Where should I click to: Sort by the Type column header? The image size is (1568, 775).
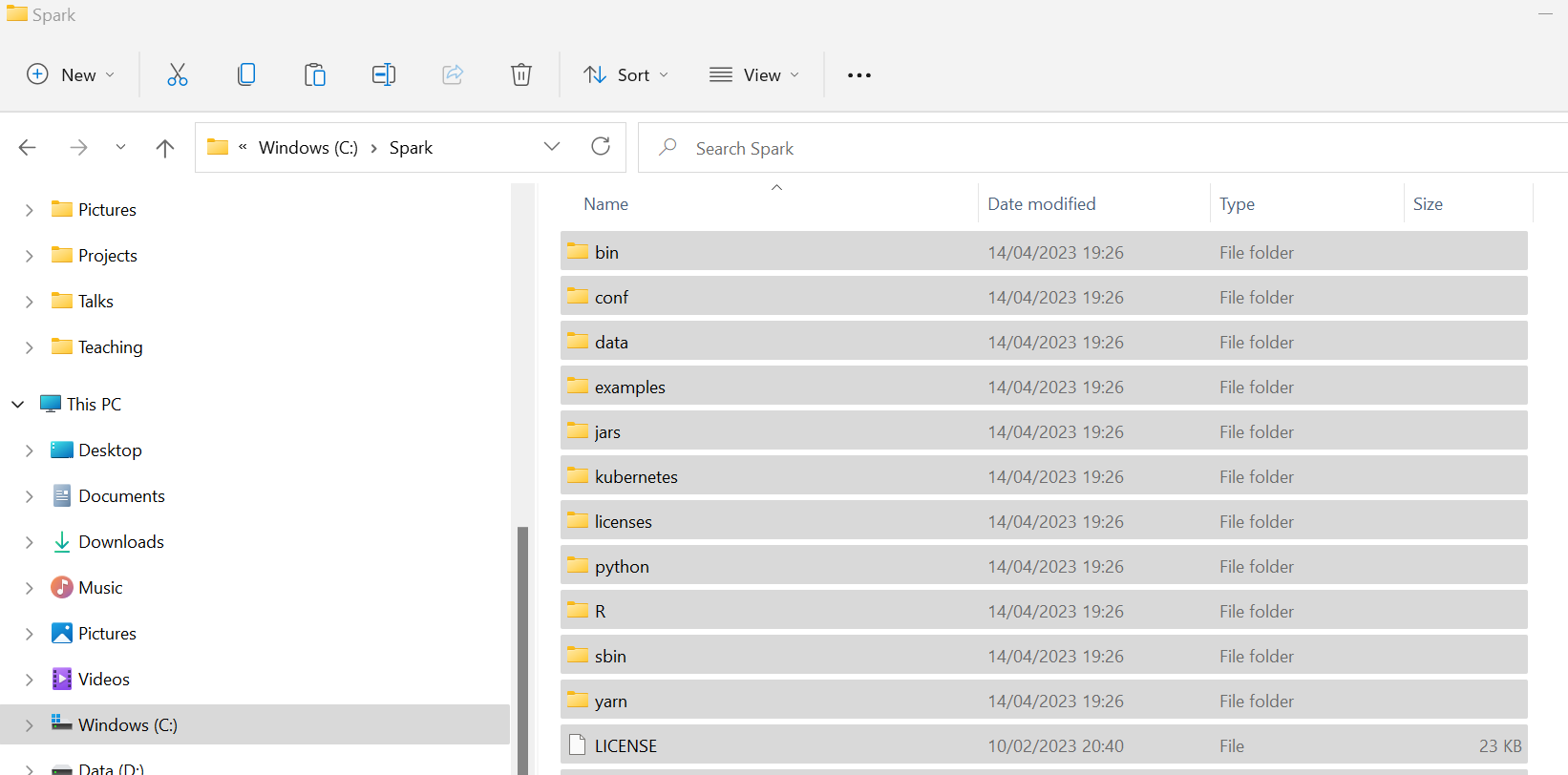(1237, 204)
